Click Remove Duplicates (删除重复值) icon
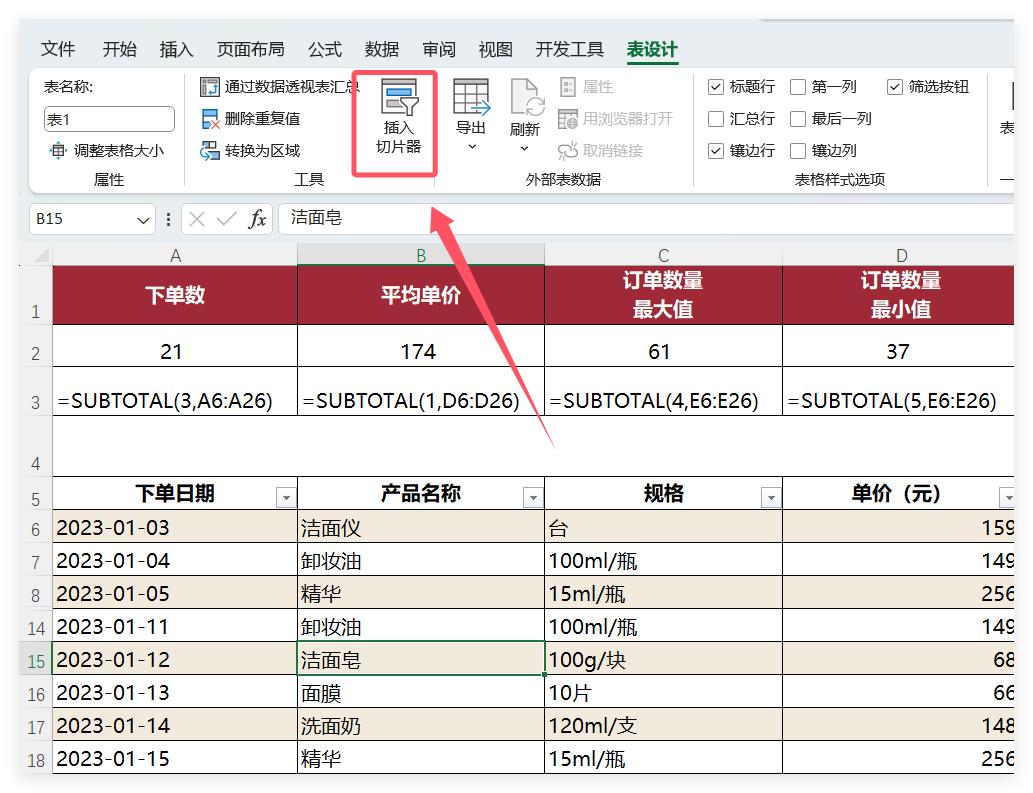1033x793 pixels. [x=209, y=119]
